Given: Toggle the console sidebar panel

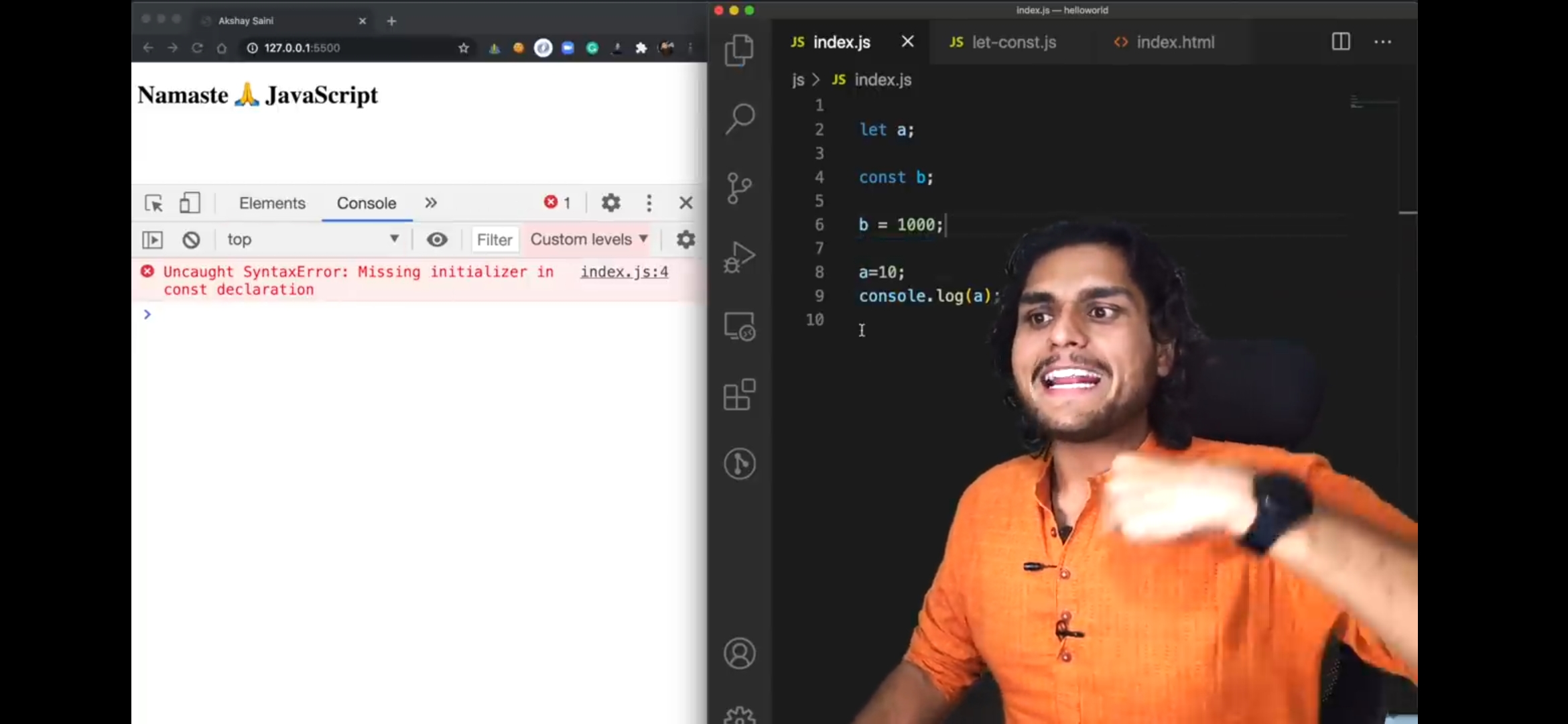Looking at the screenshot, I should [x=153, y=240].
